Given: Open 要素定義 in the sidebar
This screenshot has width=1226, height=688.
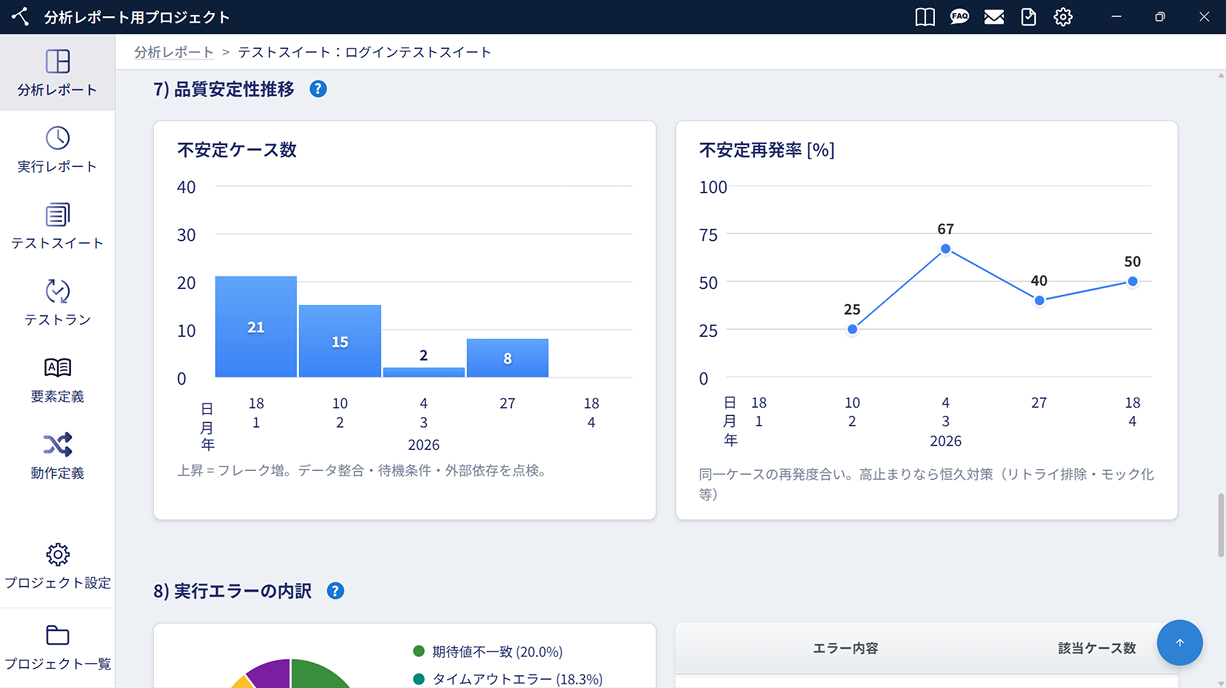Looking at the screenshot, I should pyautogui.click(x=57, y=381).
